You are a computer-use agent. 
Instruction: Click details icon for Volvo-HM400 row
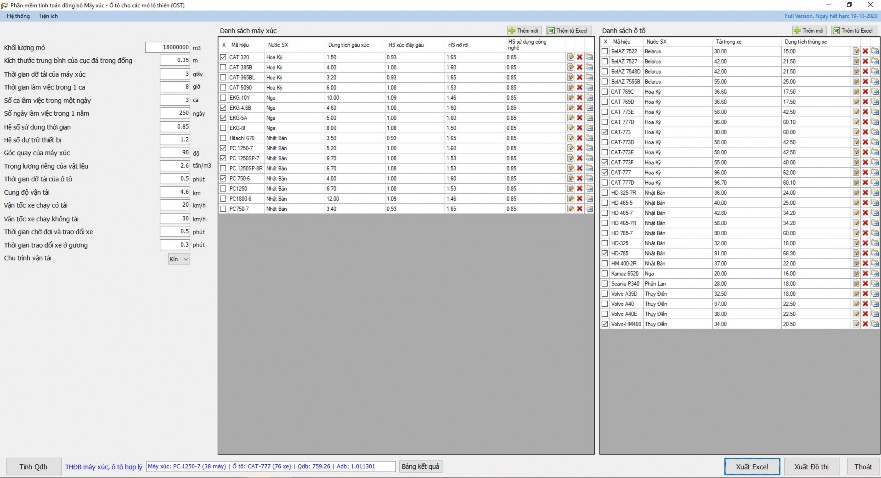pos(875,324)
